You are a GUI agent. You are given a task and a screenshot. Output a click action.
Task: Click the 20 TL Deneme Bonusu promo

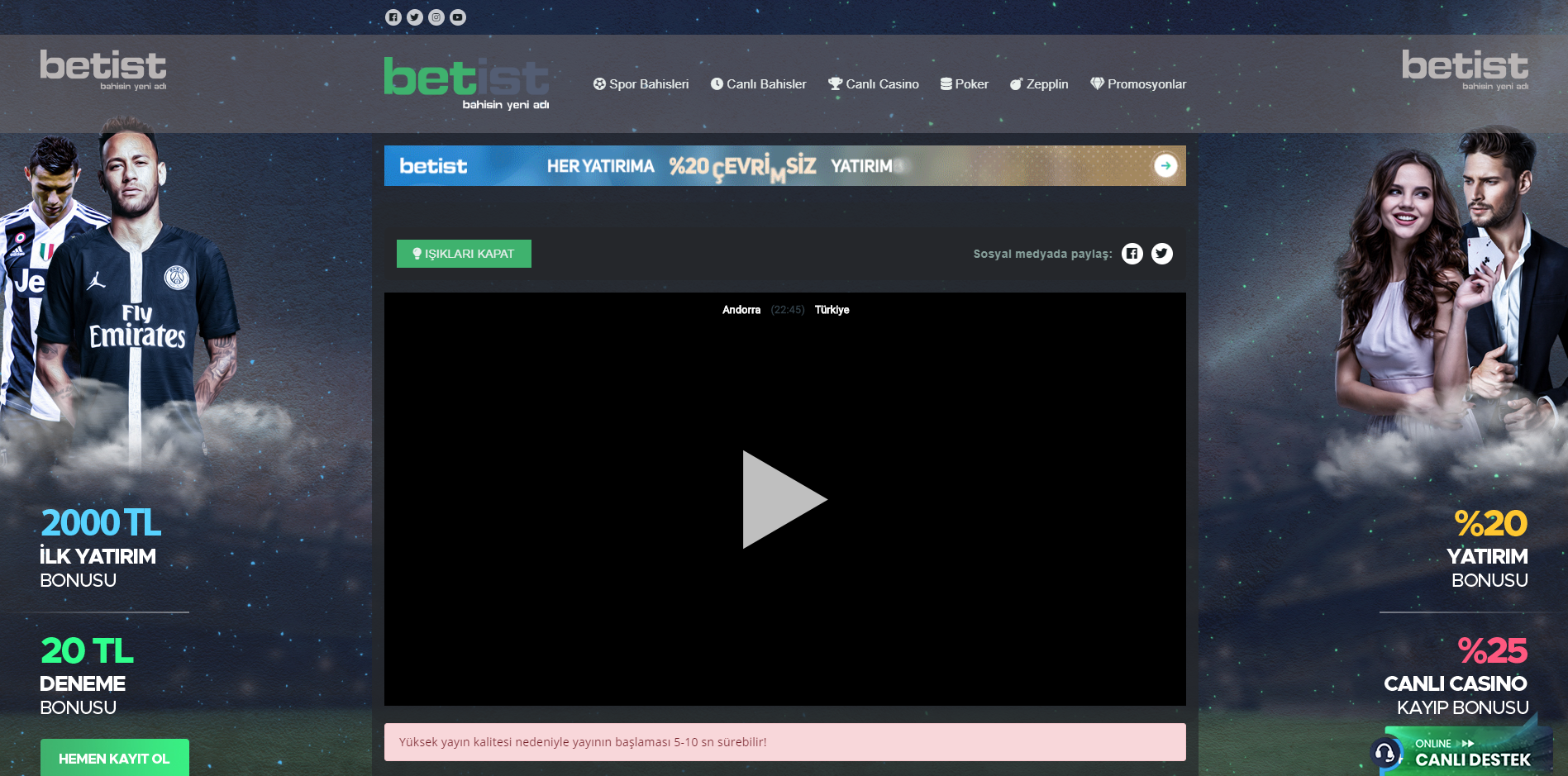pyautogui.click(x=87, y=675)
